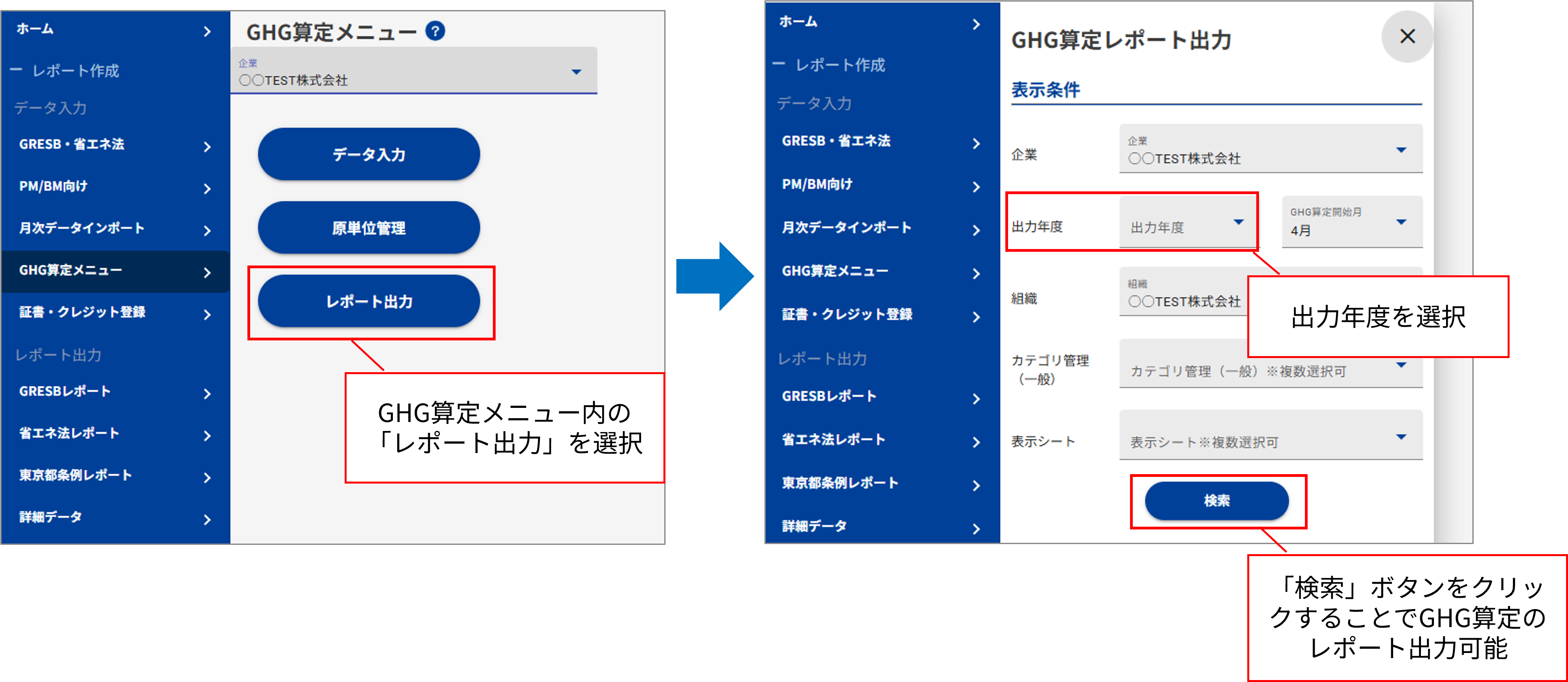Click the データ入力 button

tap(368, 154)
